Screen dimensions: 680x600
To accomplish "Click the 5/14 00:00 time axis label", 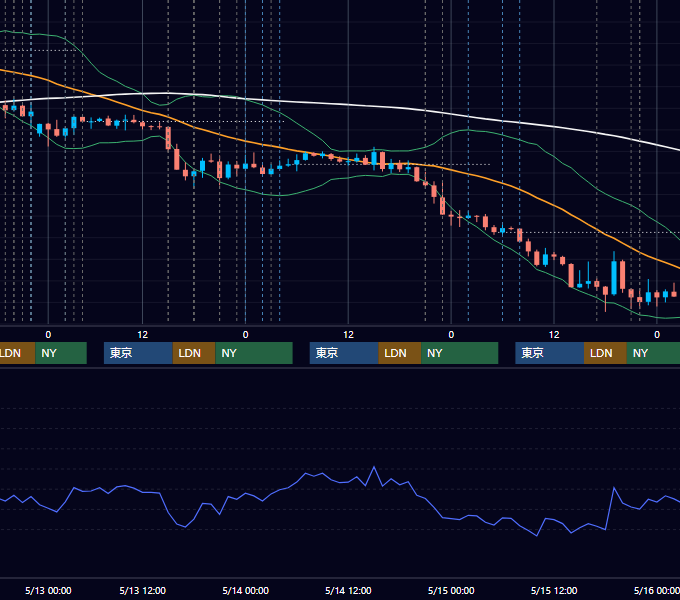I will pyautogui.click(x=245, y=590).
